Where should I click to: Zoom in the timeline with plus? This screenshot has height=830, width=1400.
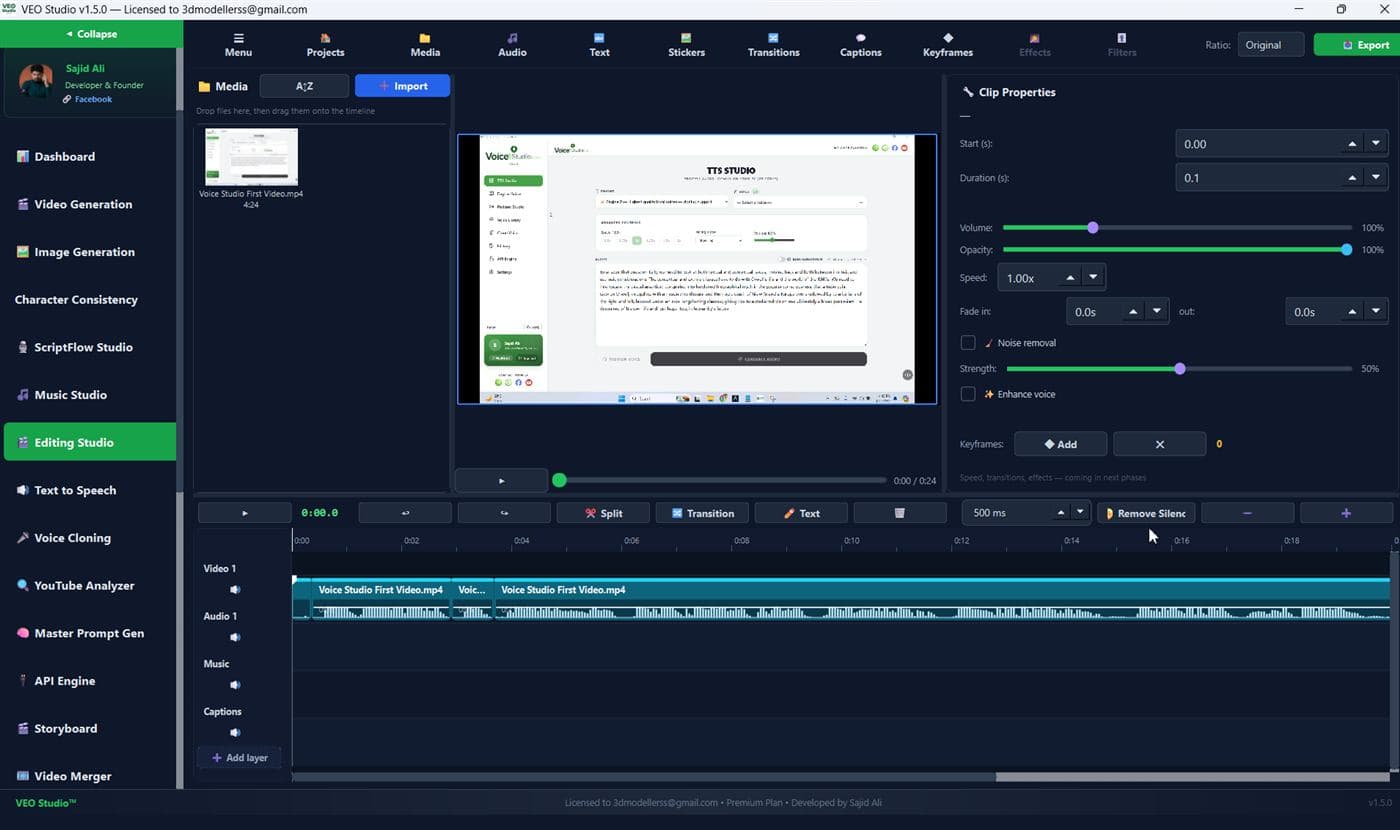[1346, 513]
